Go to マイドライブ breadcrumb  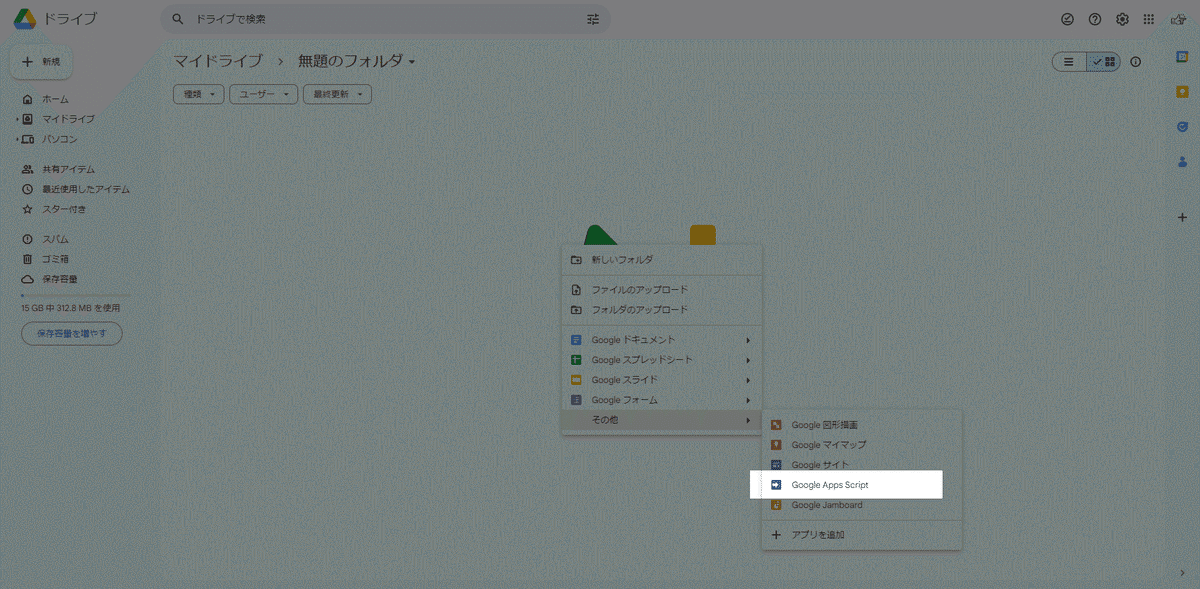point(218,61)
